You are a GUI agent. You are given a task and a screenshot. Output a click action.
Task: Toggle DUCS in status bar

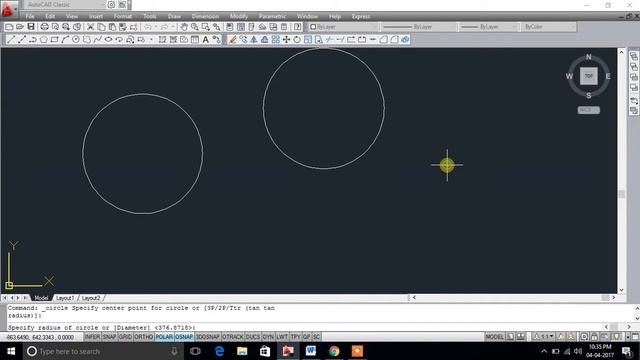[x=253, y=337]
